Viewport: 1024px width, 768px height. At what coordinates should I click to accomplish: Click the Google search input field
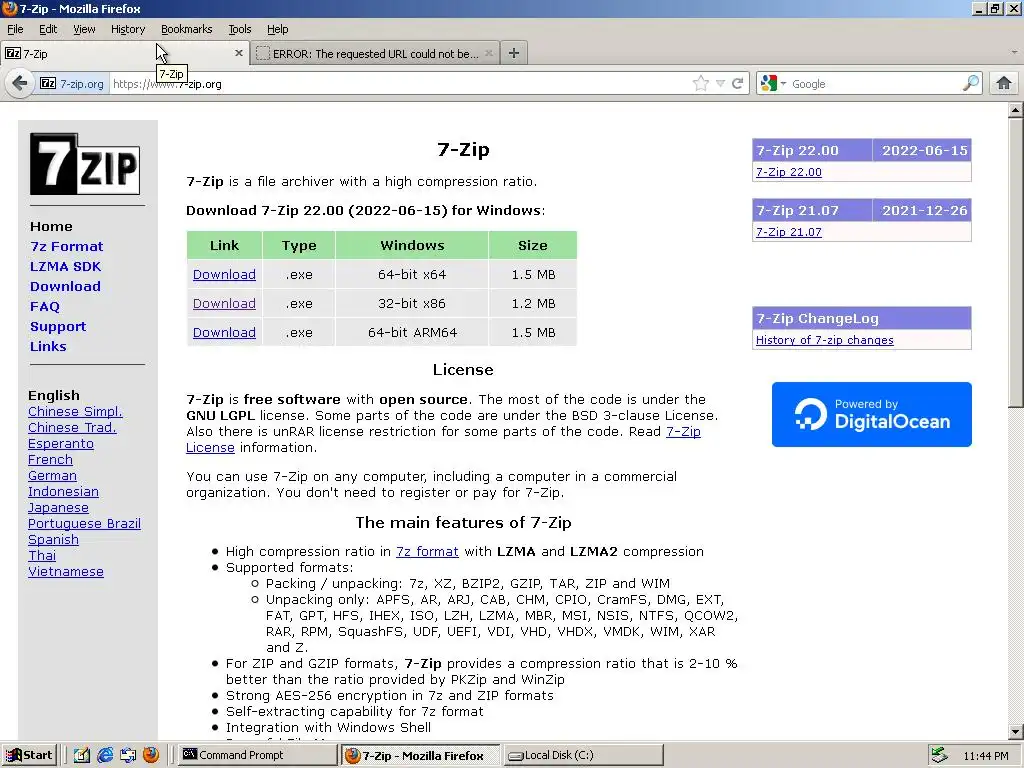coord(875,84)
